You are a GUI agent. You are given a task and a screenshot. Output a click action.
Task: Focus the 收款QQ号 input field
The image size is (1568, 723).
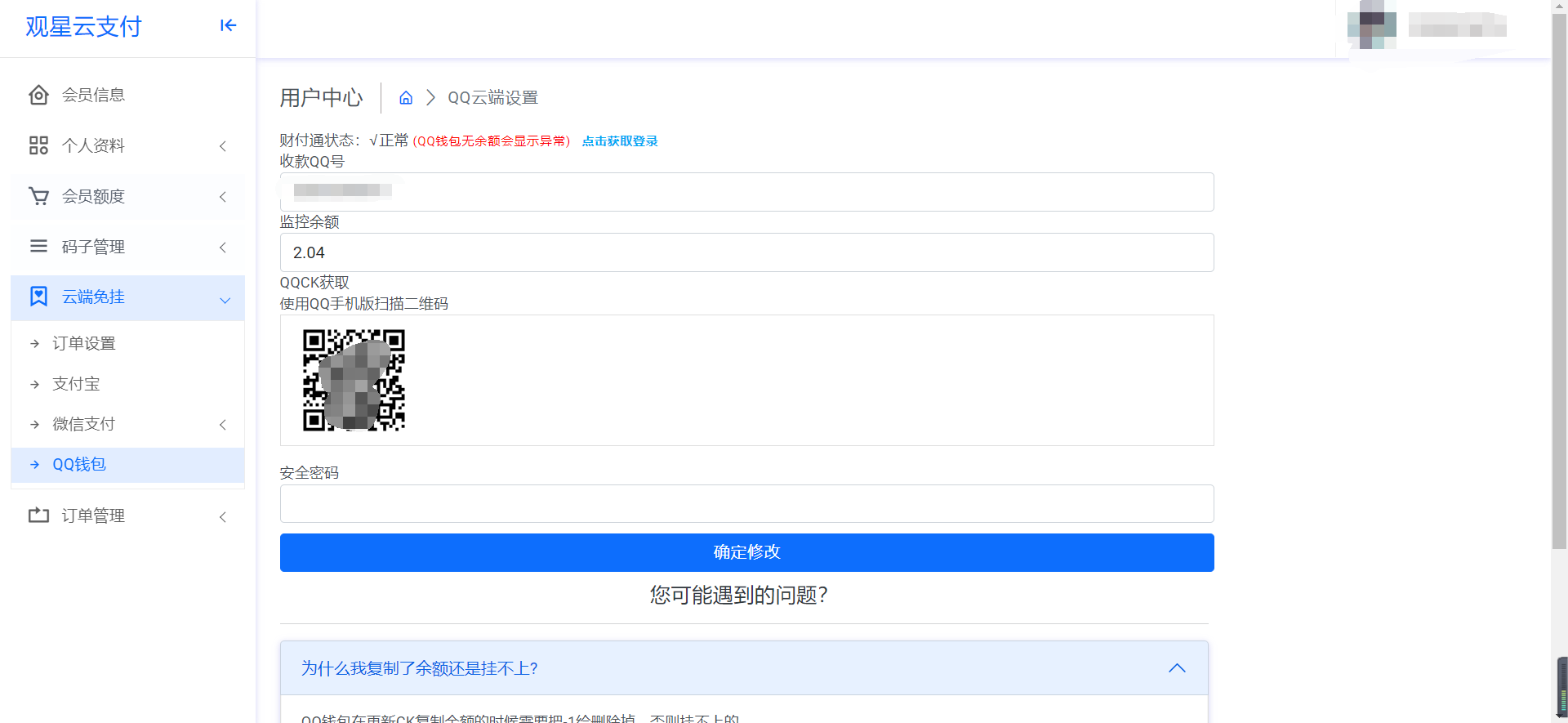pyautogui.click(x=746, y=192)
